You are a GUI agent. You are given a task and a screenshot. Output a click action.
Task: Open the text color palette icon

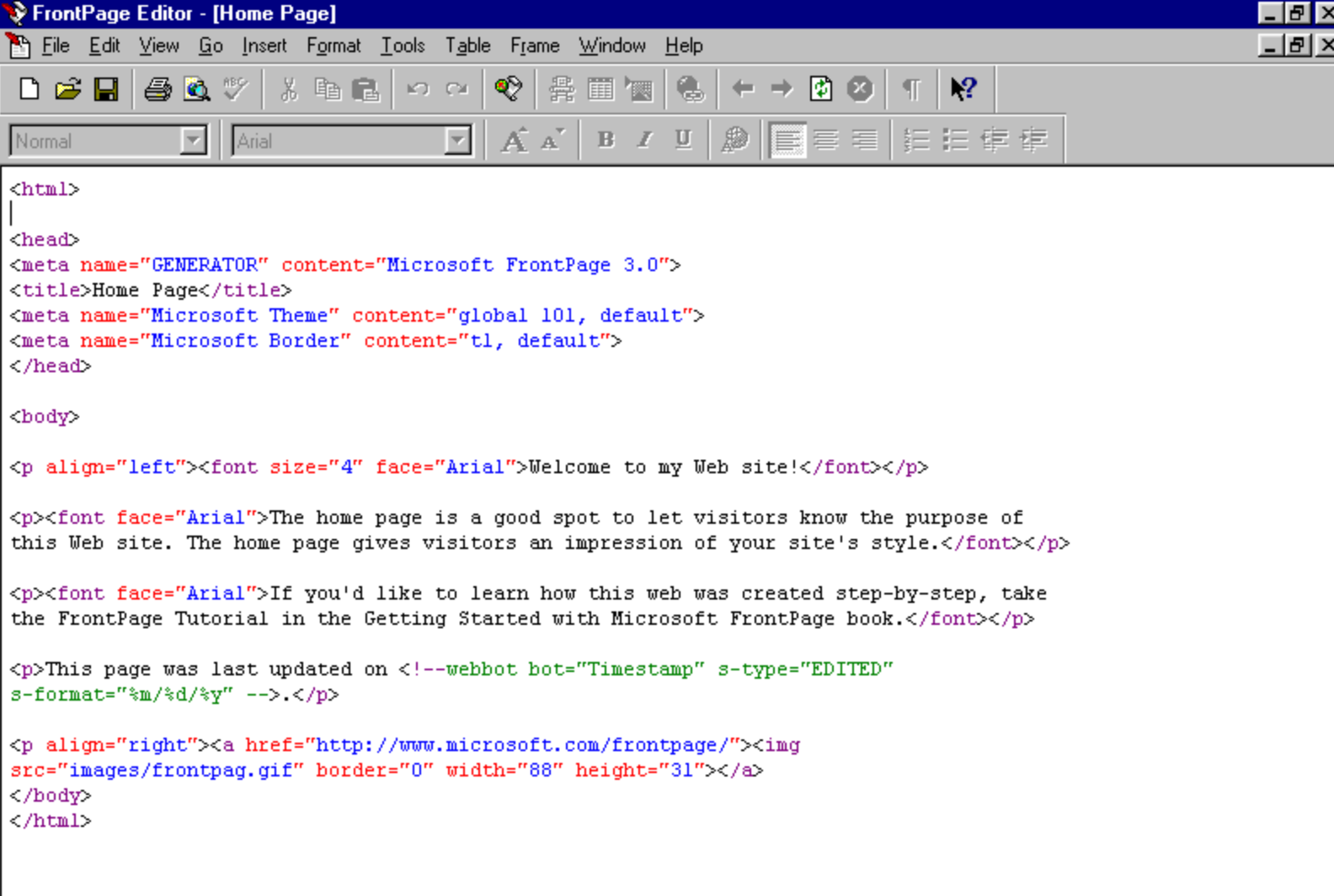click(x=735, y=140)
